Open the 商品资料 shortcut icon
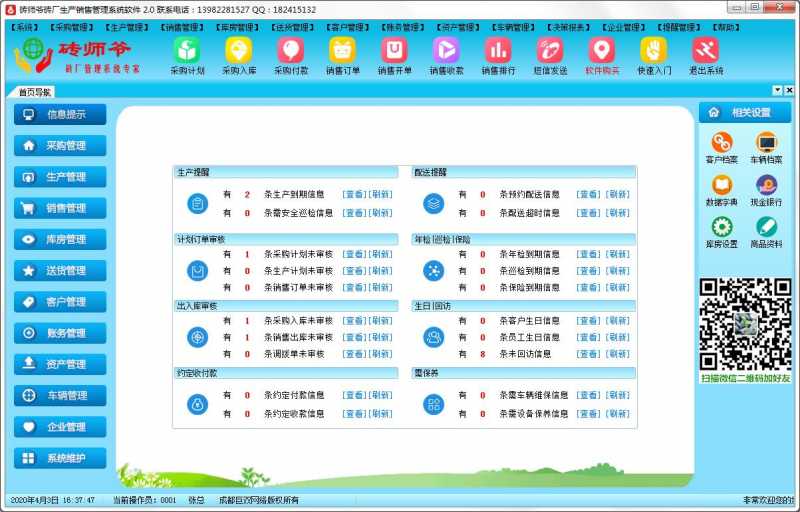The width and height of the screenshot is (800, 512). click(x=766, y=231)
